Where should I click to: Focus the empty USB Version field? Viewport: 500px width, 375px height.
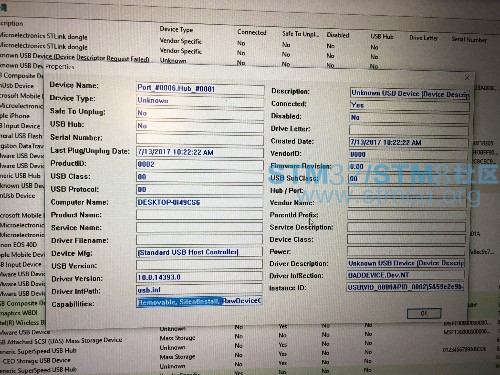[x=200, y=265]
